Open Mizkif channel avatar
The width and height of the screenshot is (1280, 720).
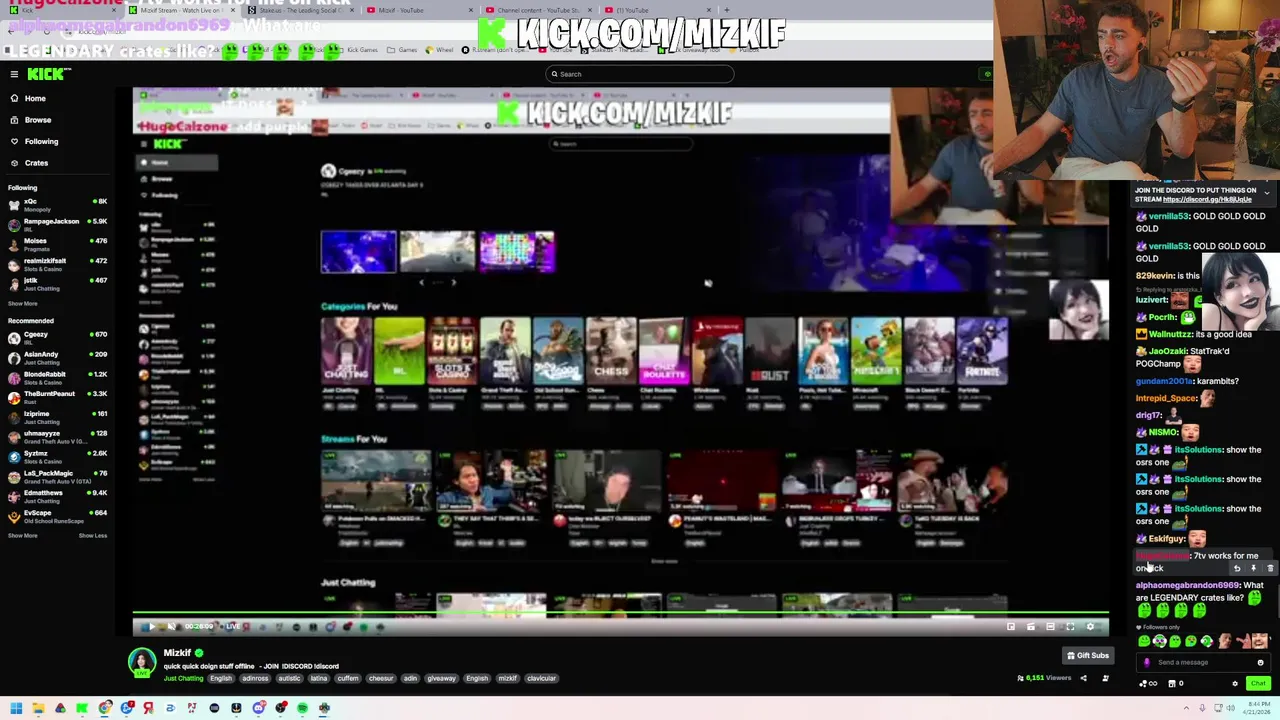click(142, 662)
